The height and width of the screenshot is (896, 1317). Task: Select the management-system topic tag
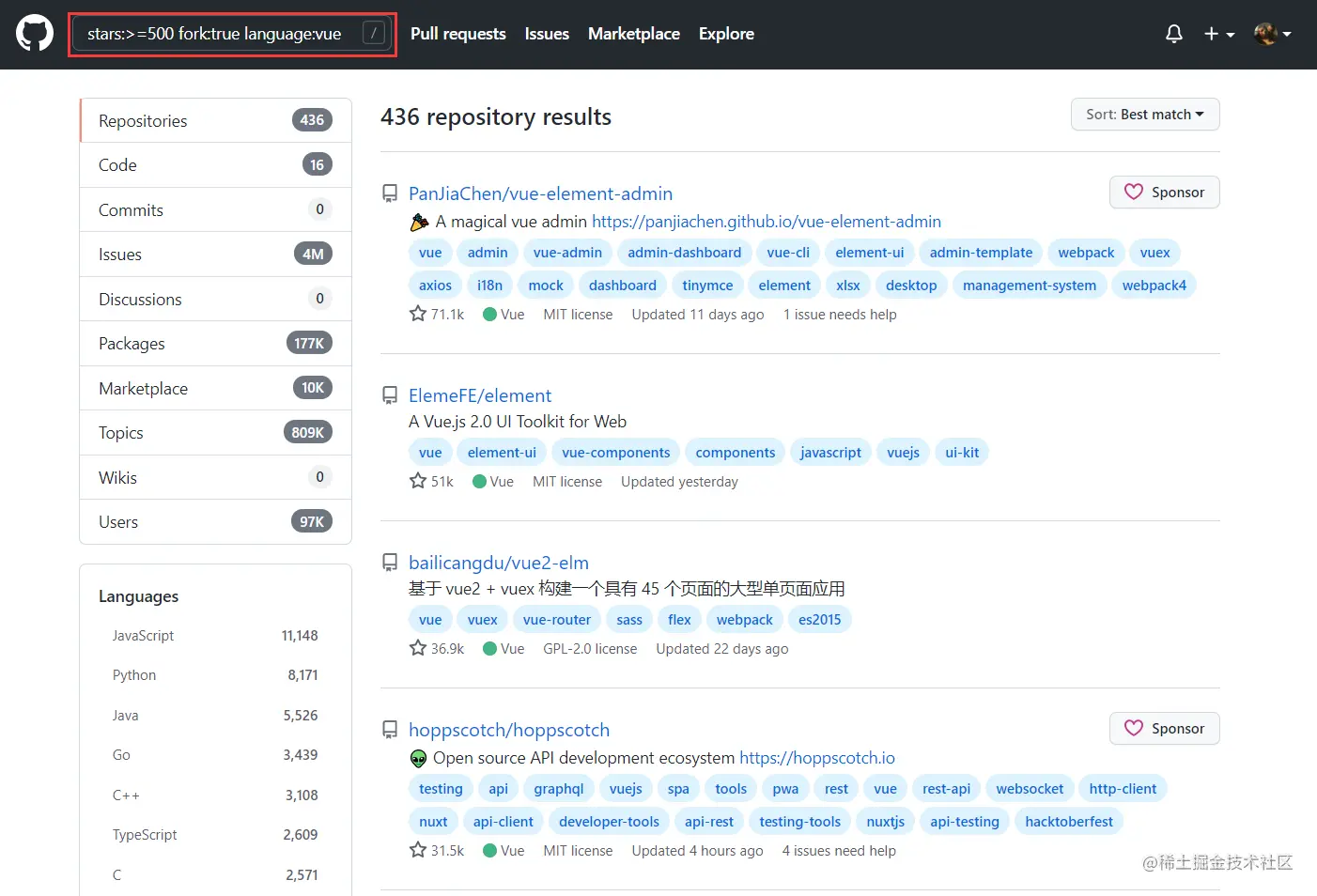pyautogui.click(x=1029, y=286)
